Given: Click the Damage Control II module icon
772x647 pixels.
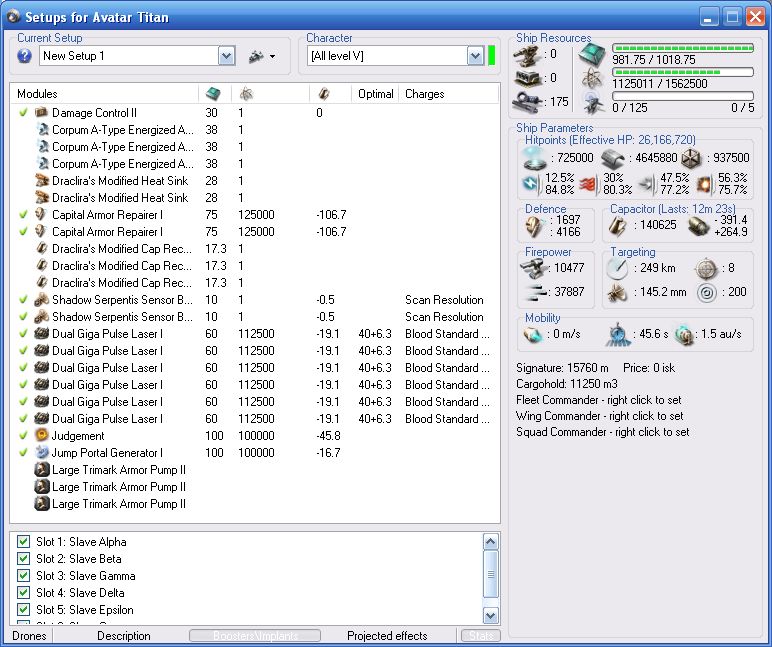Looking at the screenshot, I should pos(42,113).
